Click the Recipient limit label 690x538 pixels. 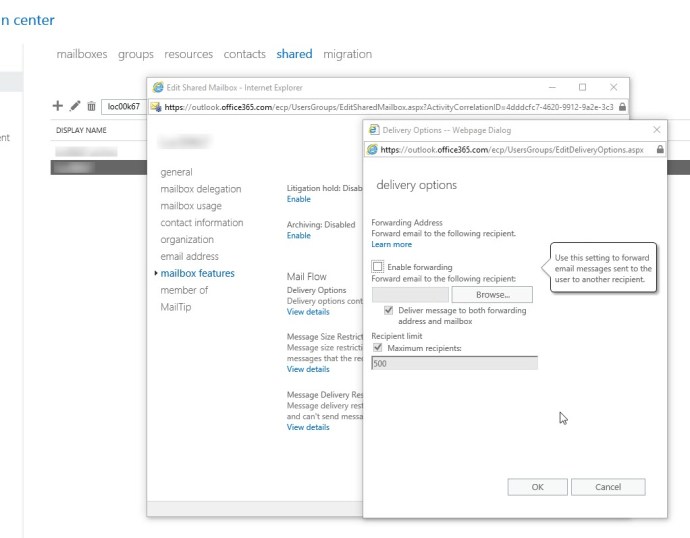(x=396, y=336)
